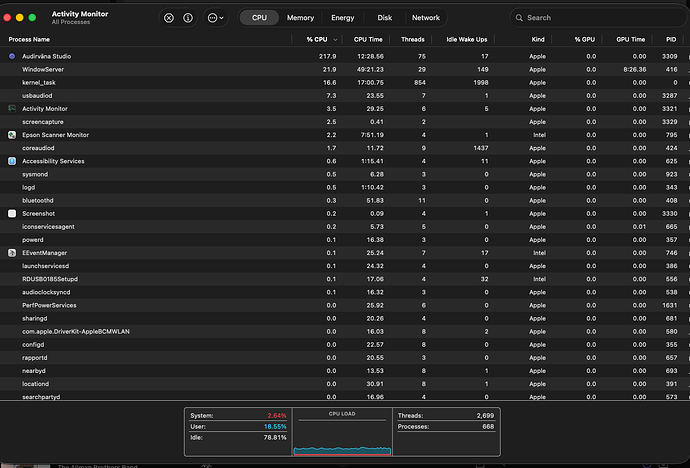The image size is (690, 468).
Task: Select the locationd process row
Action: point(345,384)
